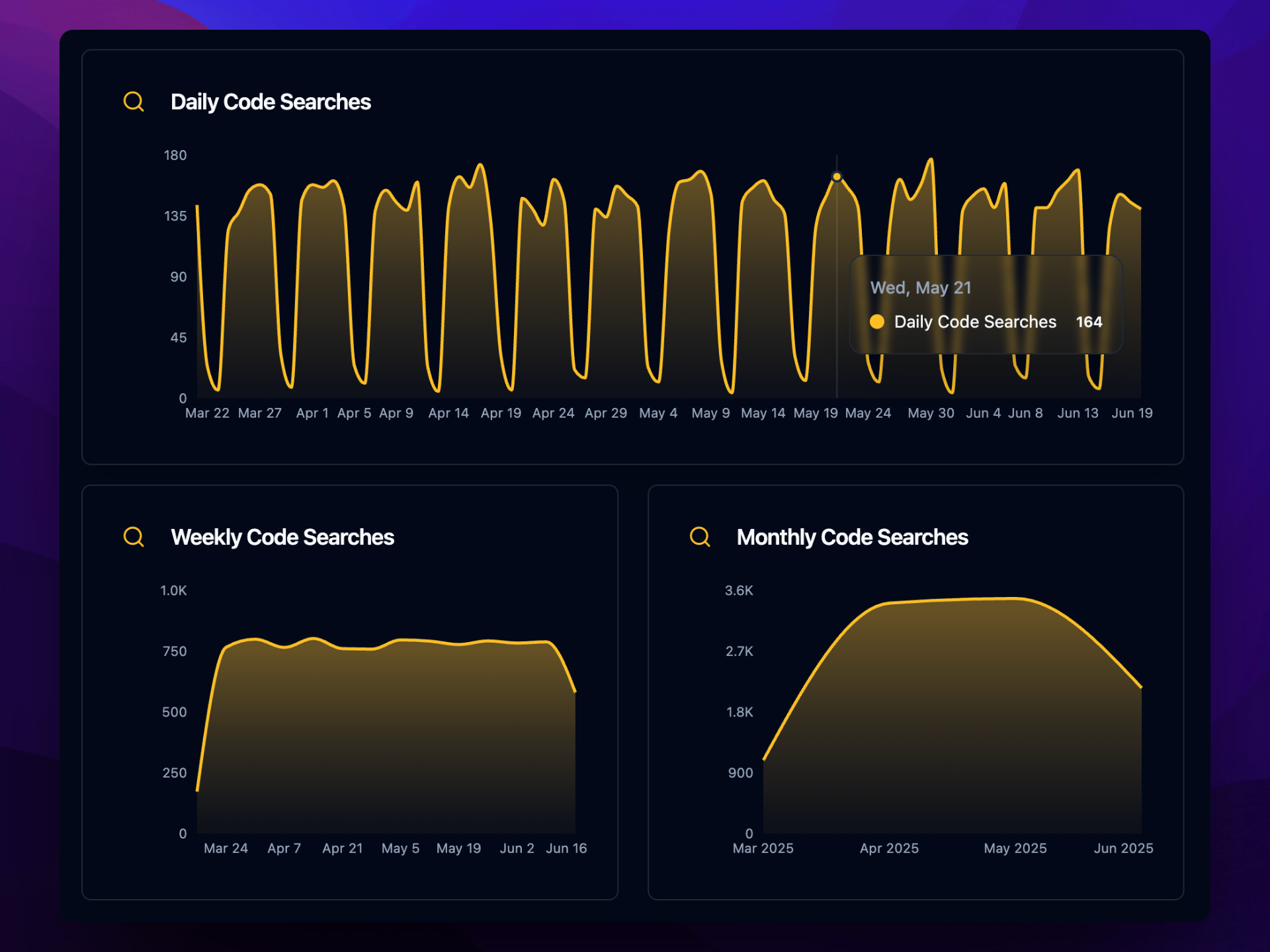Click the Monthly Code Searches magnifier icon
Viewport: 1270px width, 952px height.
[x=700, y=537]
